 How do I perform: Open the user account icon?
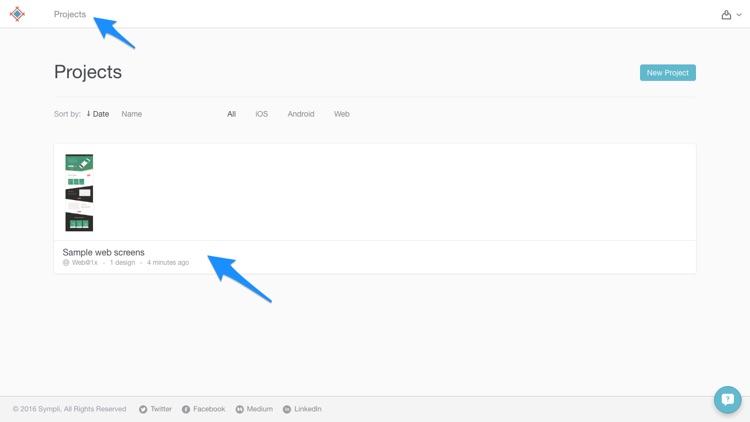point(726,15)
